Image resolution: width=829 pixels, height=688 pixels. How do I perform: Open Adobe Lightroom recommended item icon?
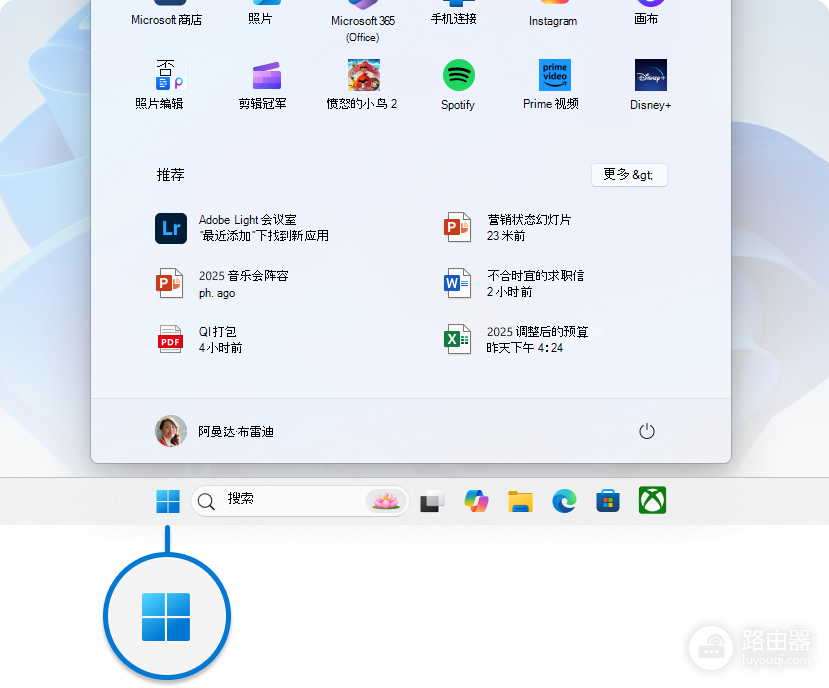(171, 228)
